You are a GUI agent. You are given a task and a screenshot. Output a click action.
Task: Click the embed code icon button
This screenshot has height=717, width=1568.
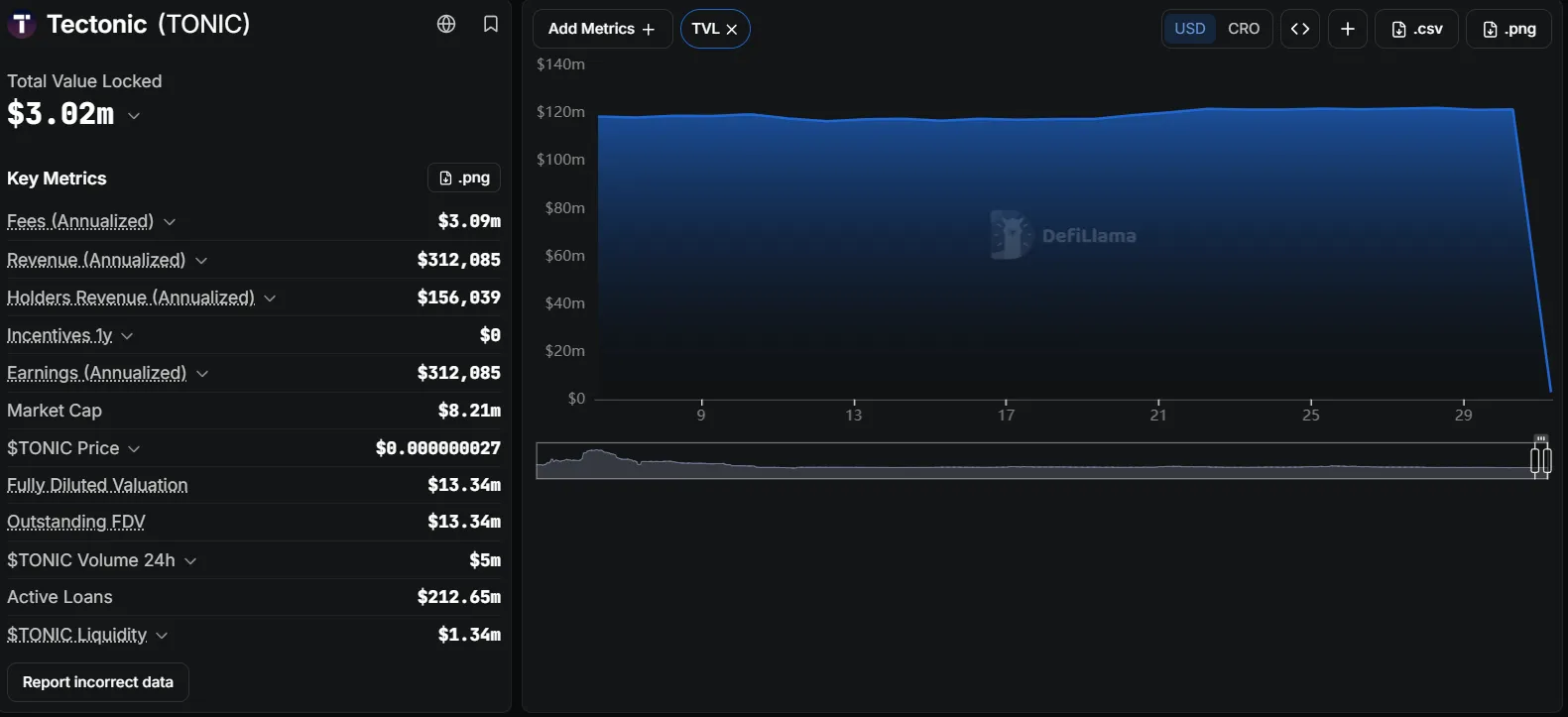pos(1300,29)
